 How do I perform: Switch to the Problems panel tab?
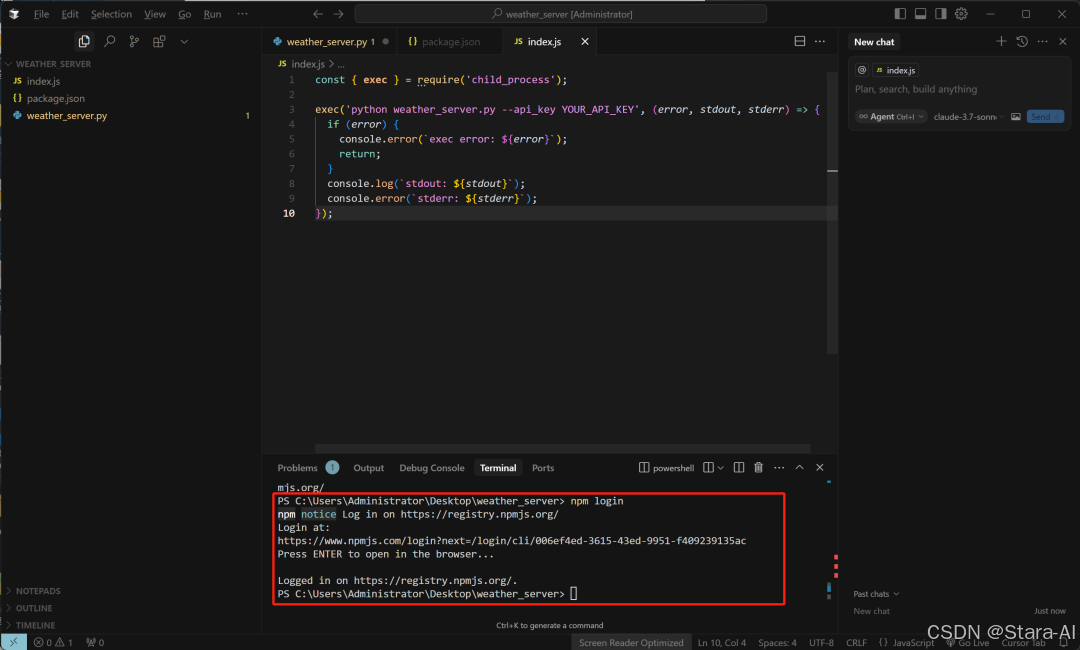(x=298, y=468)
